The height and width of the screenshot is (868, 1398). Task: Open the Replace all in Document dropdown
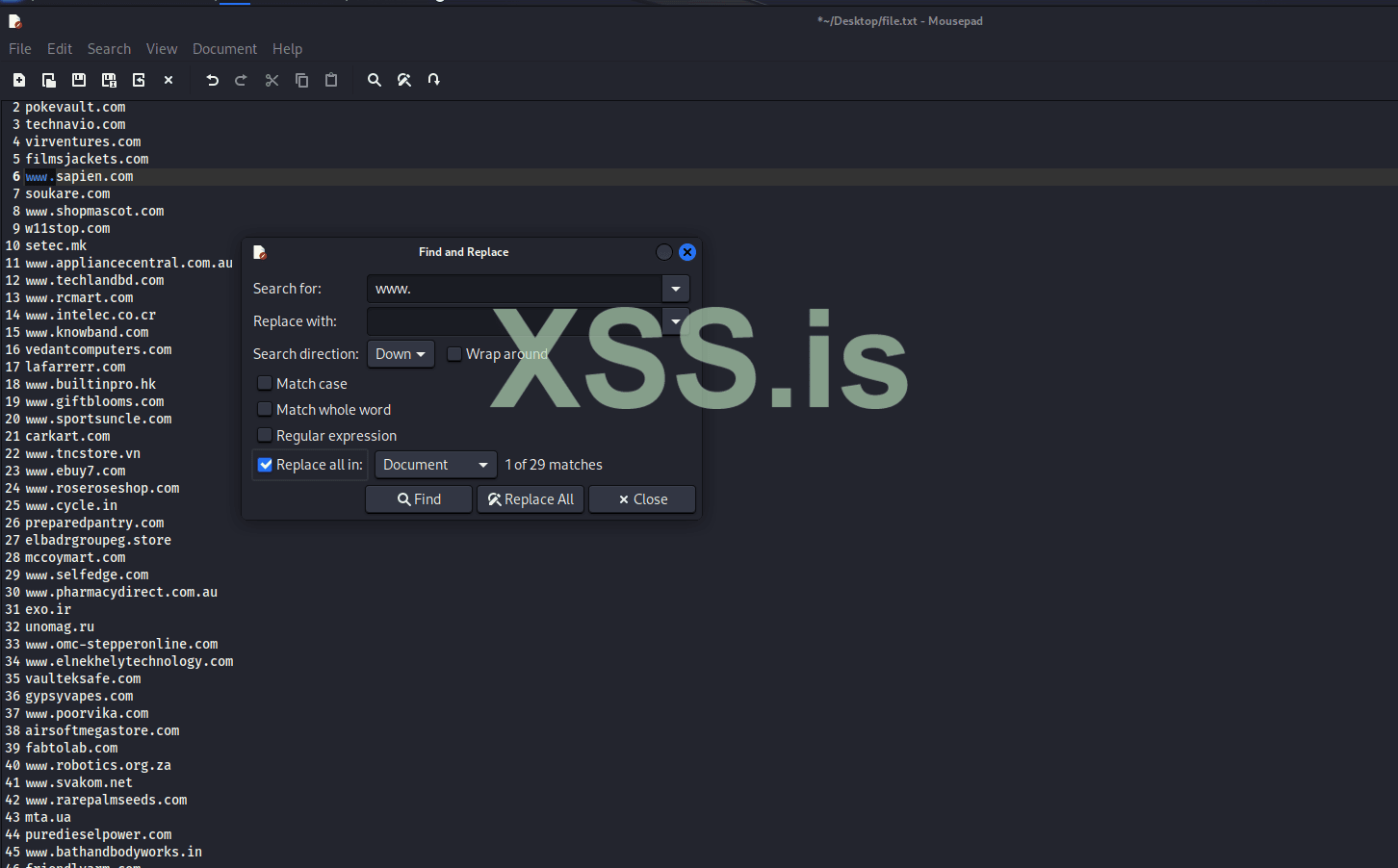click(436, 465)
